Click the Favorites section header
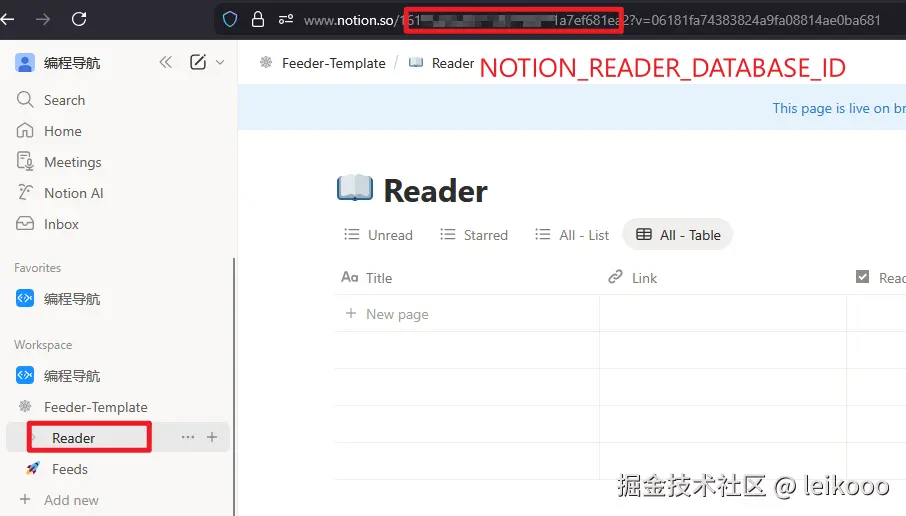This screenshot has height=516, width=906. coord(38,268)
